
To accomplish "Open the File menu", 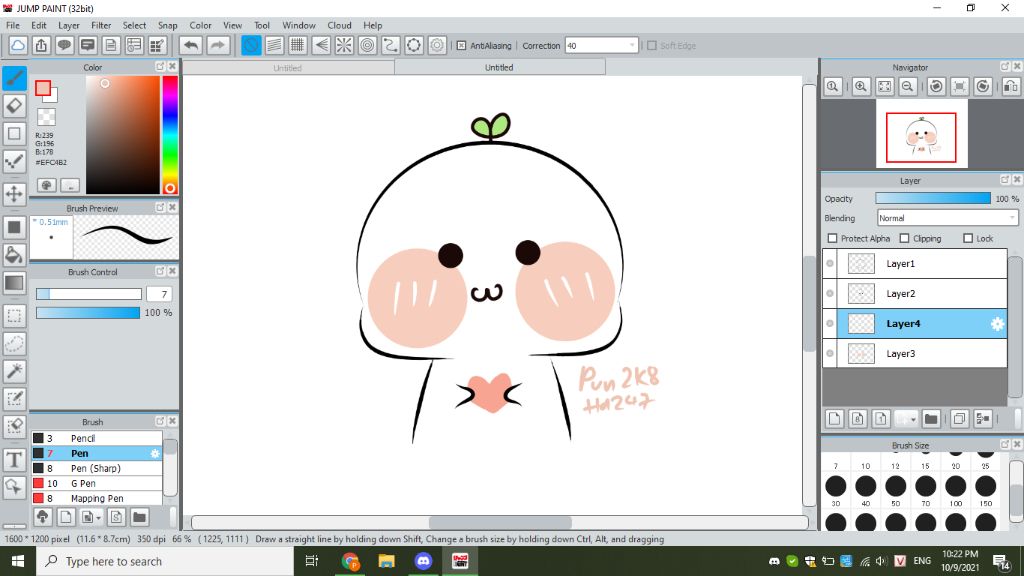I will [13, 25].
